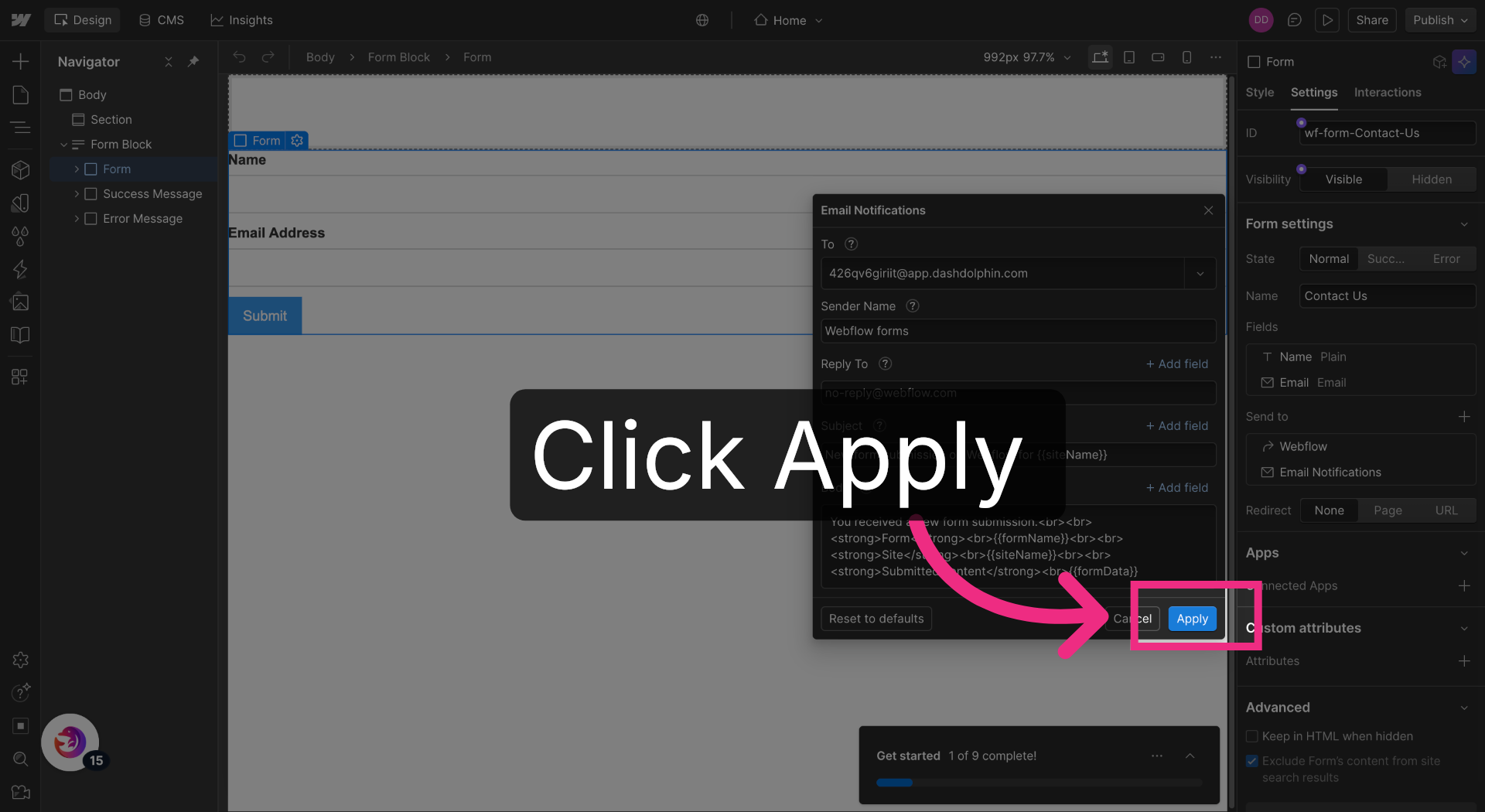Switch to the Interactions tab
Image resolution: width=1485 pixels, height=812 pixels.
click(1387, 92)
